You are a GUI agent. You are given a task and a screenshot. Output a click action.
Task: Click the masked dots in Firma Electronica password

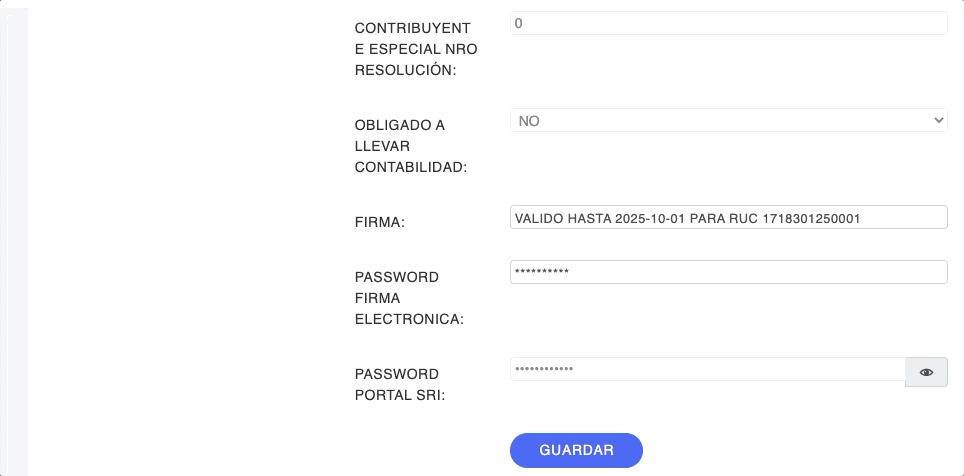(x=541, y=272)
